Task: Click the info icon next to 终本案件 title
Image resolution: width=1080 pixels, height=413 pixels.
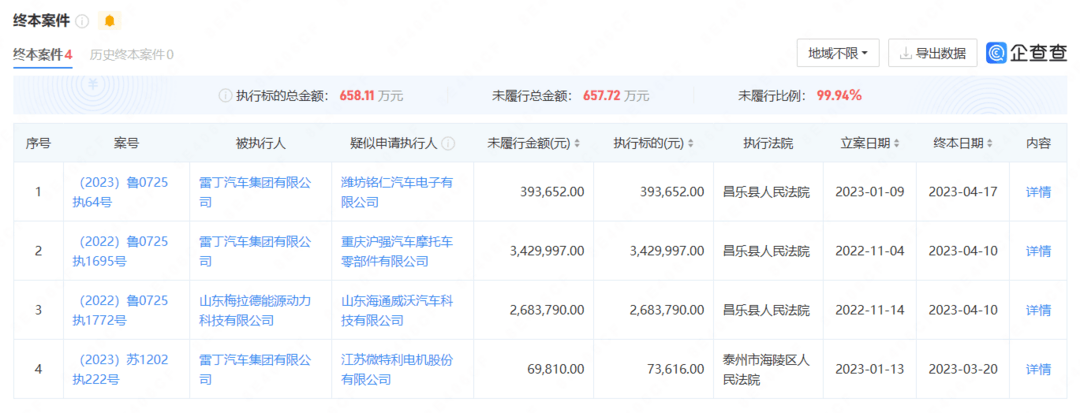Action: pyautogui.click(x=82, y=21)
